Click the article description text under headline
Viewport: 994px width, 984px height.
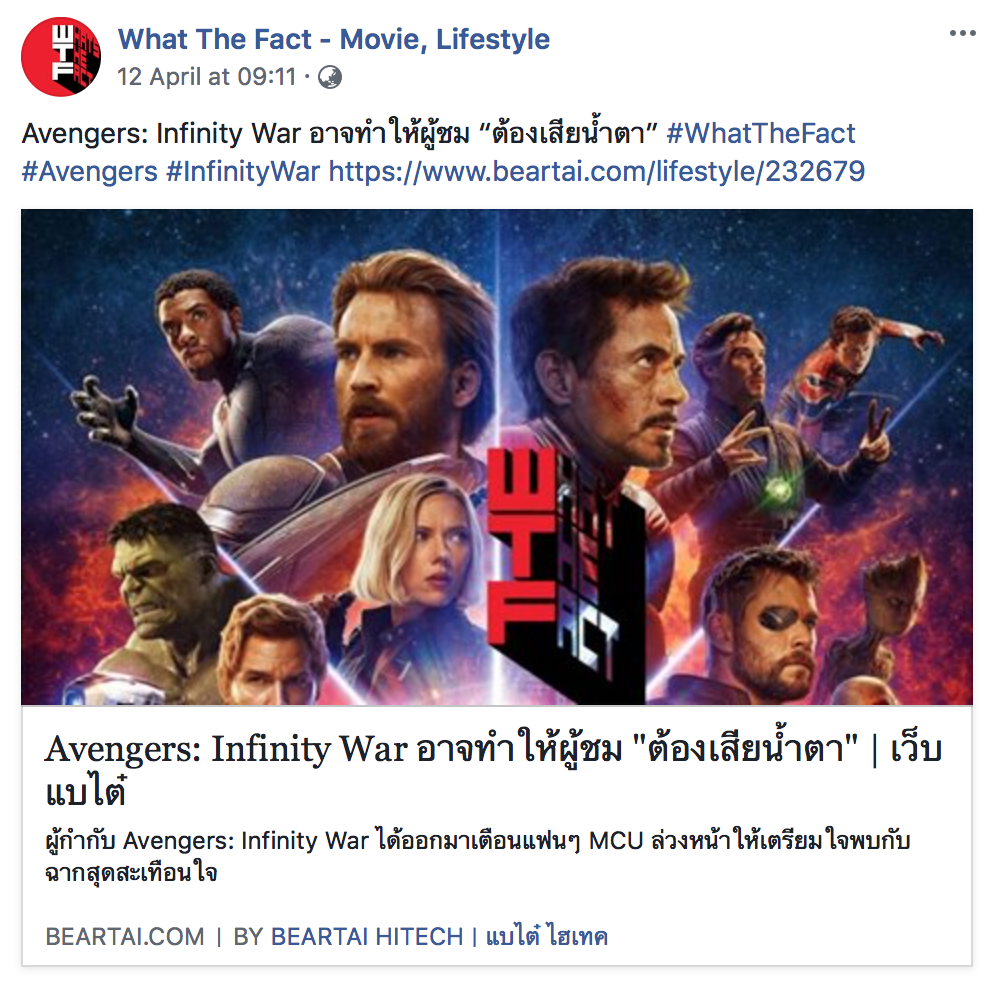[x=477, y=857]
